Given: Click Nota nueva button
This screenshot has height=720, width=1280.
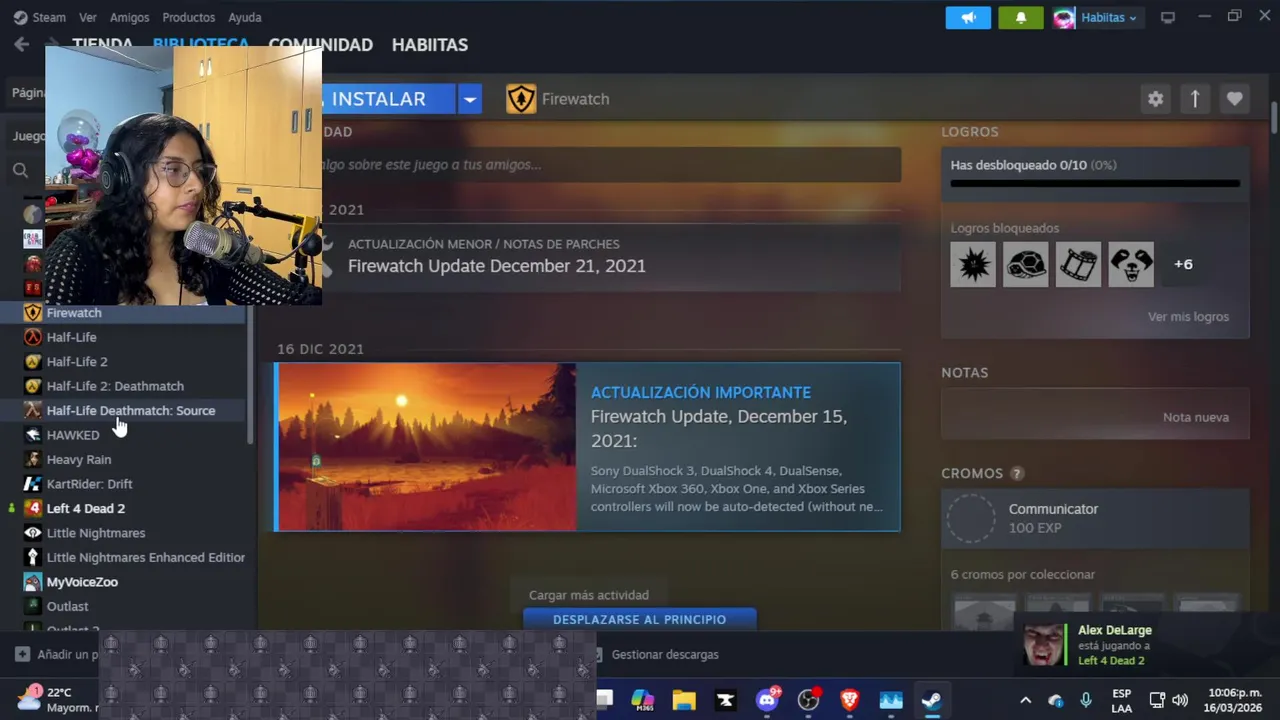Looking at the screenshot, I should (1196, 417).
